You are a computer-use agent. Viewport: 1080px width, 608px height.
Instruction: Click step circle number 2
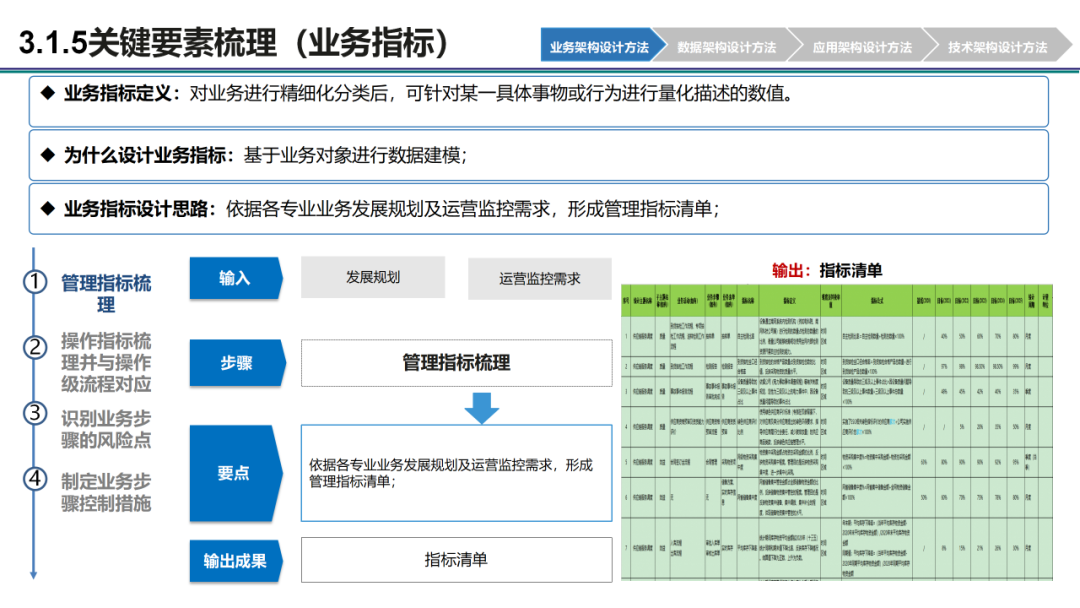[x=34, y=347]
